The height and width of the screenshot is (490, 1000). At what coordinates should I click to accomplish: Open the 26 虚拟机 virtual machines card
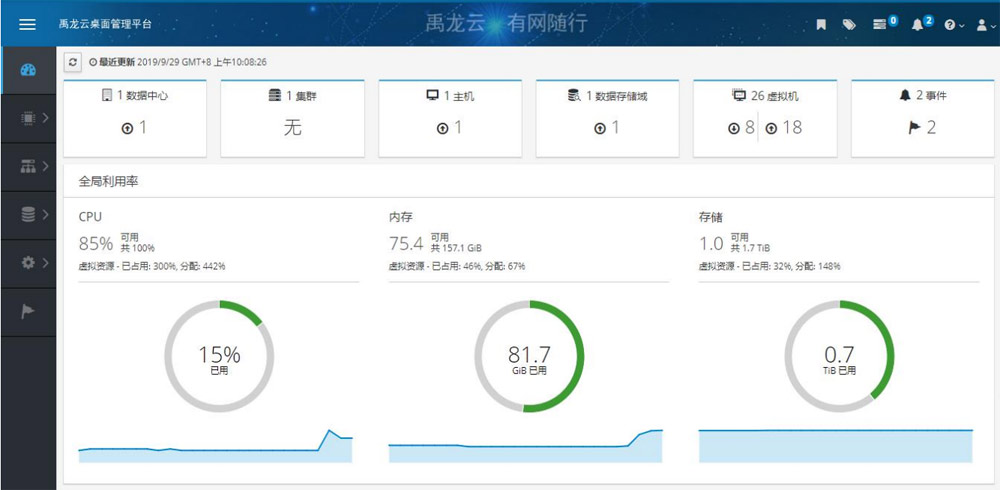tap(766, 96)
